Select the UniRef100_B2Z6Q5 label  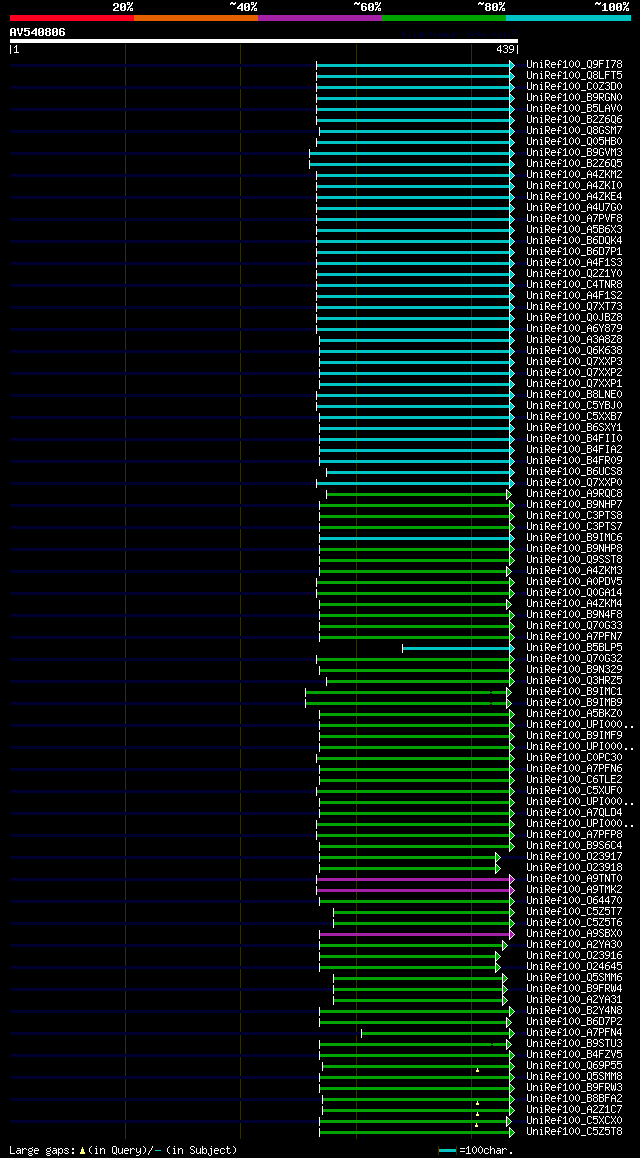574,164
